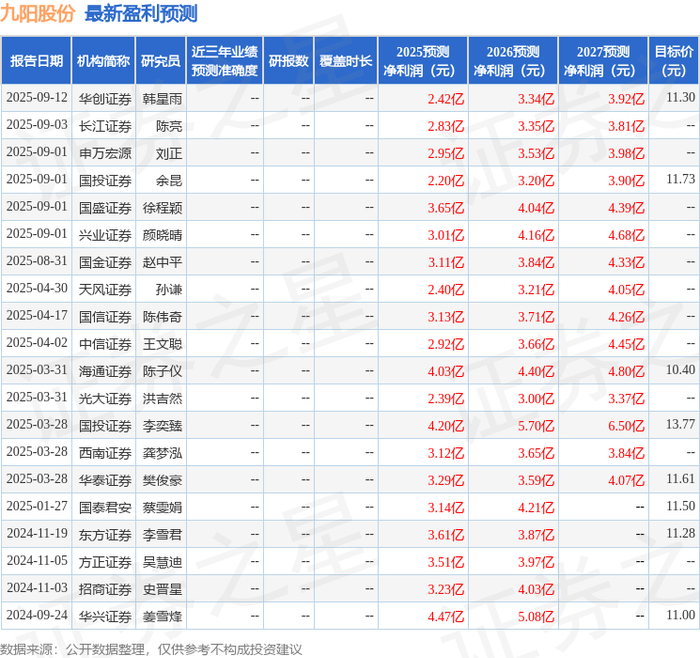Select 国泰君安 institution cell
The height and width of the screenshot is (658, 700).
(x=105, y=507)
